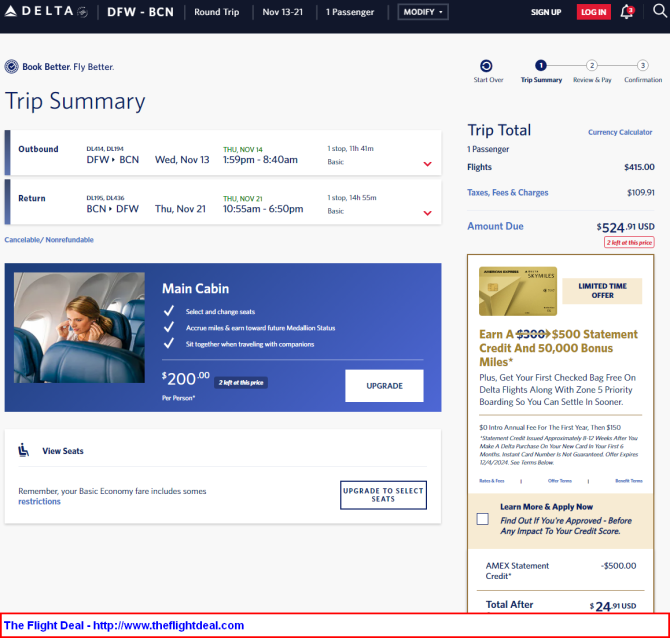Click the 10:55am - 6:50pm return time

pyautogui.click(x=263, y=209)
